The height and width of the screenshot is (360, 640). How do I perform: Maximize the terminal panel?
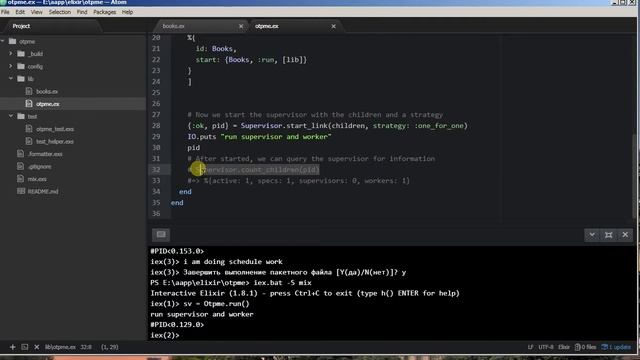pos(609,235)
